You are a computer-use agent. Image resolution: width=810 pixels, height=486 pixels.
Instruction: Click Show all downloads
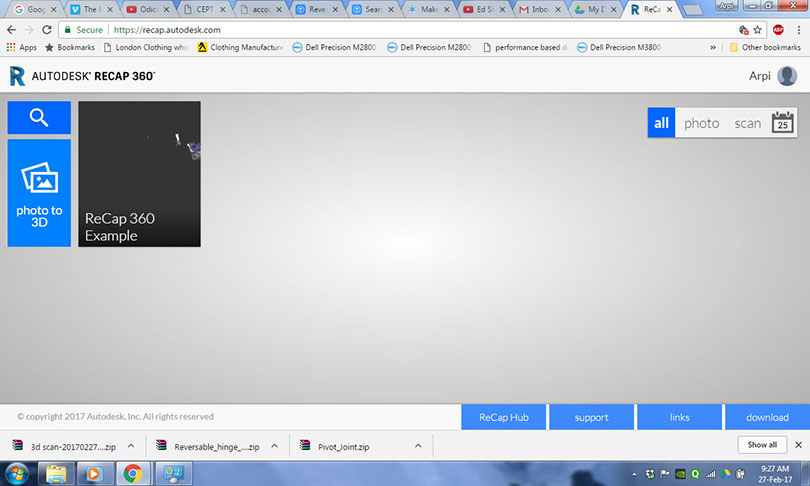[x=762, y=445]
